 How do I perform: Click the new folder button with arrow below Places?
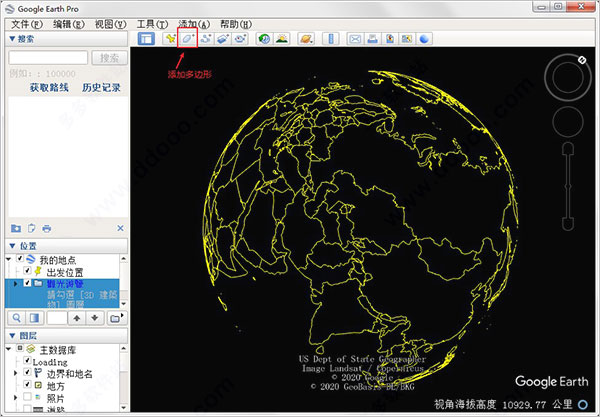point(116,318)
